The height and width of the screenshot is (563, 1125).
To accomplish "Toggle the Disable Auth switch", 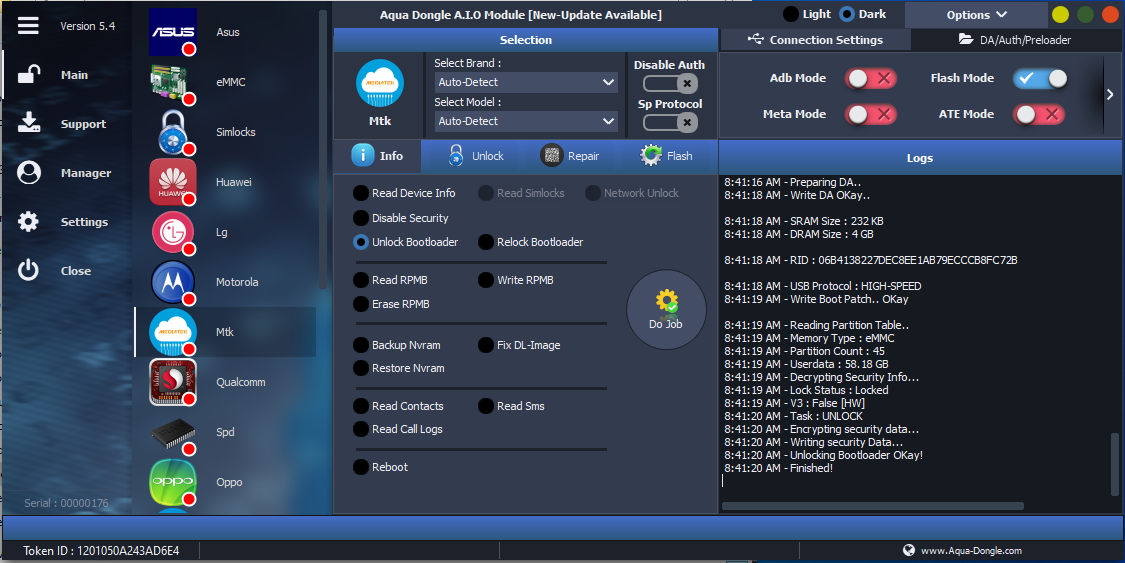I will coord(671,84).
